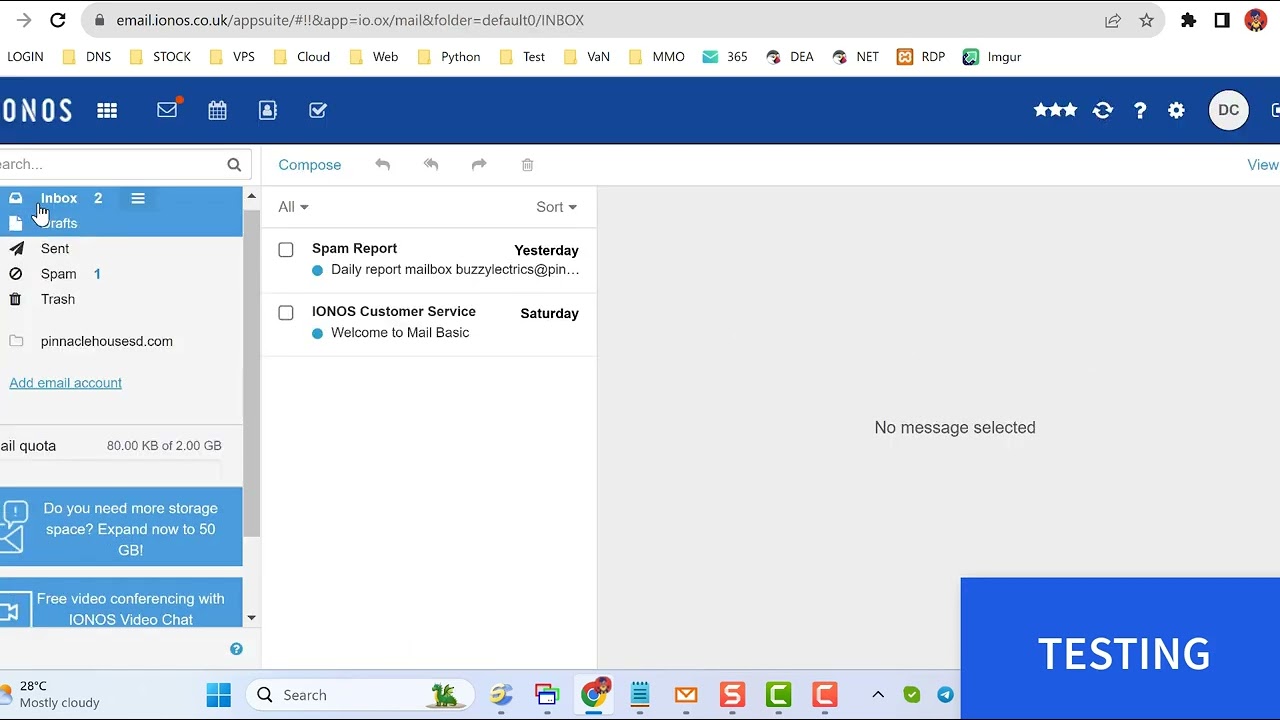Open the Address Book icon
1280x720 pixels.
coord(267,110)
